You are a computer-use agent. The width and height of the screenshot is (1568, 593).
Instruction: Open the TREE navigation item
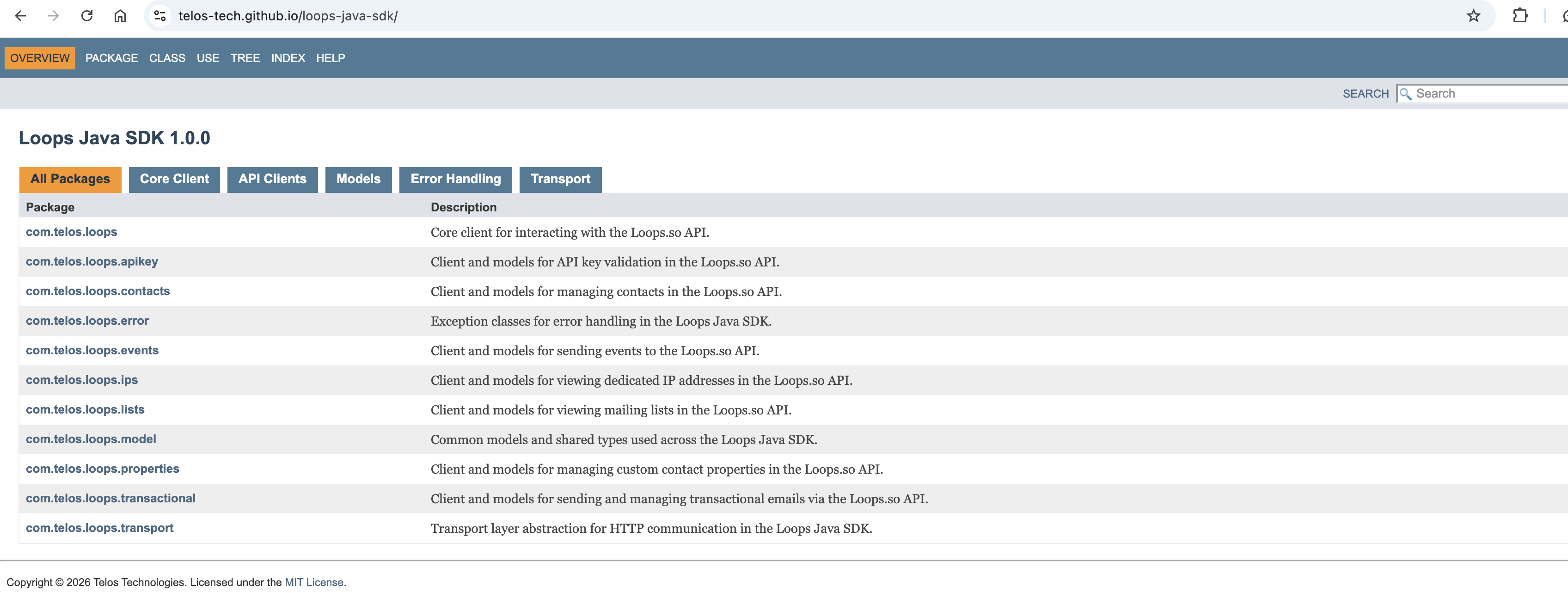coord(245,58)
